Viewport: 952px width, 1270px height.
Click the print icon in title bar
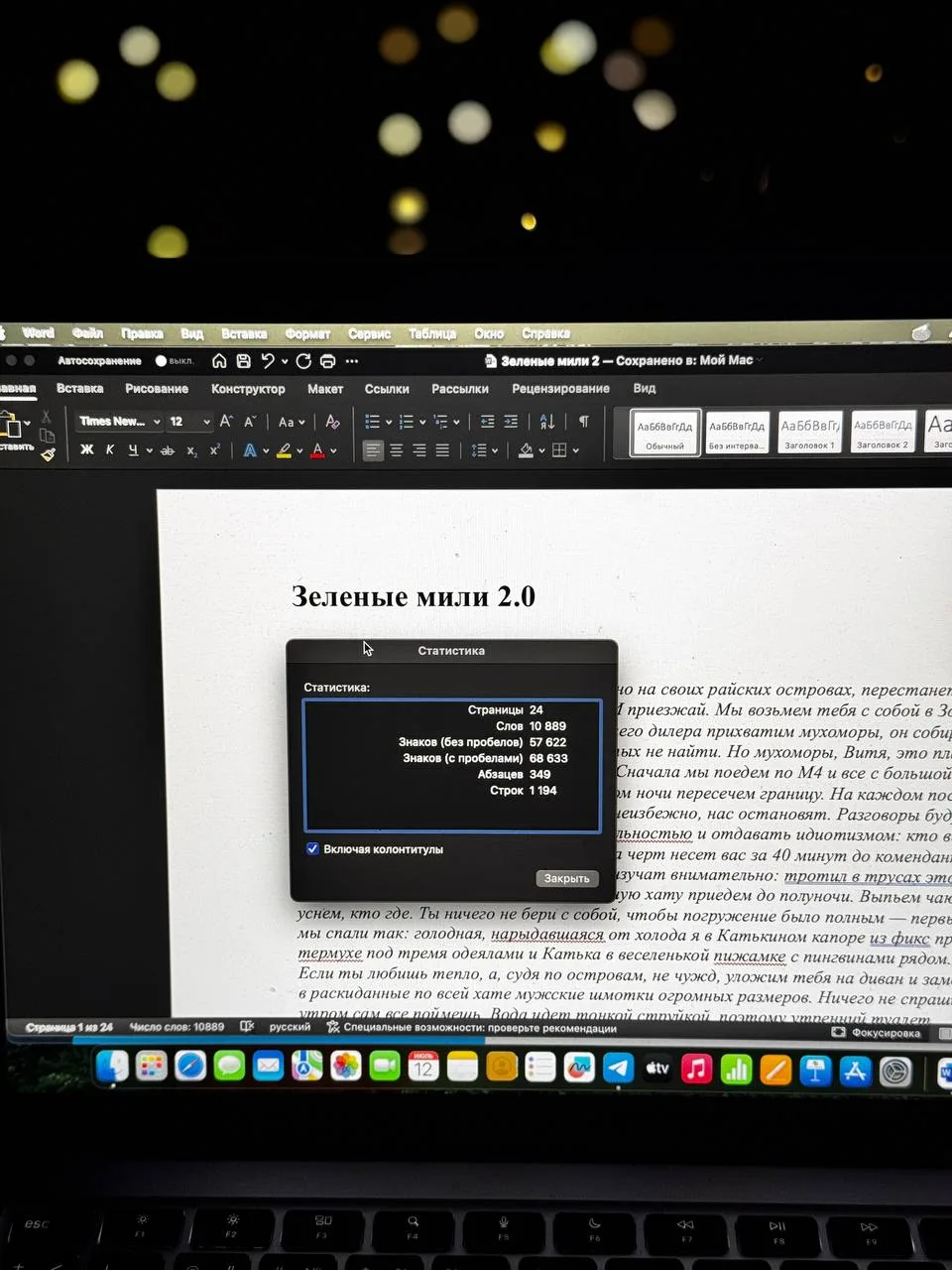[328, 361]
